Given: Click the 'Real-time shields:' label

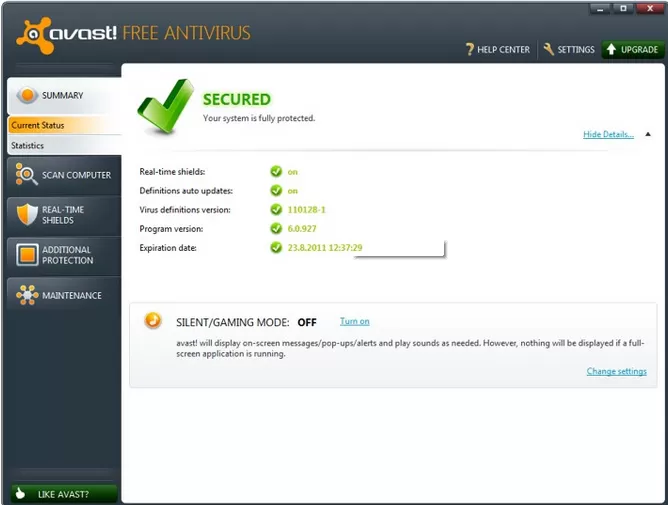Looking at the screenshot, I should (172, 172).
